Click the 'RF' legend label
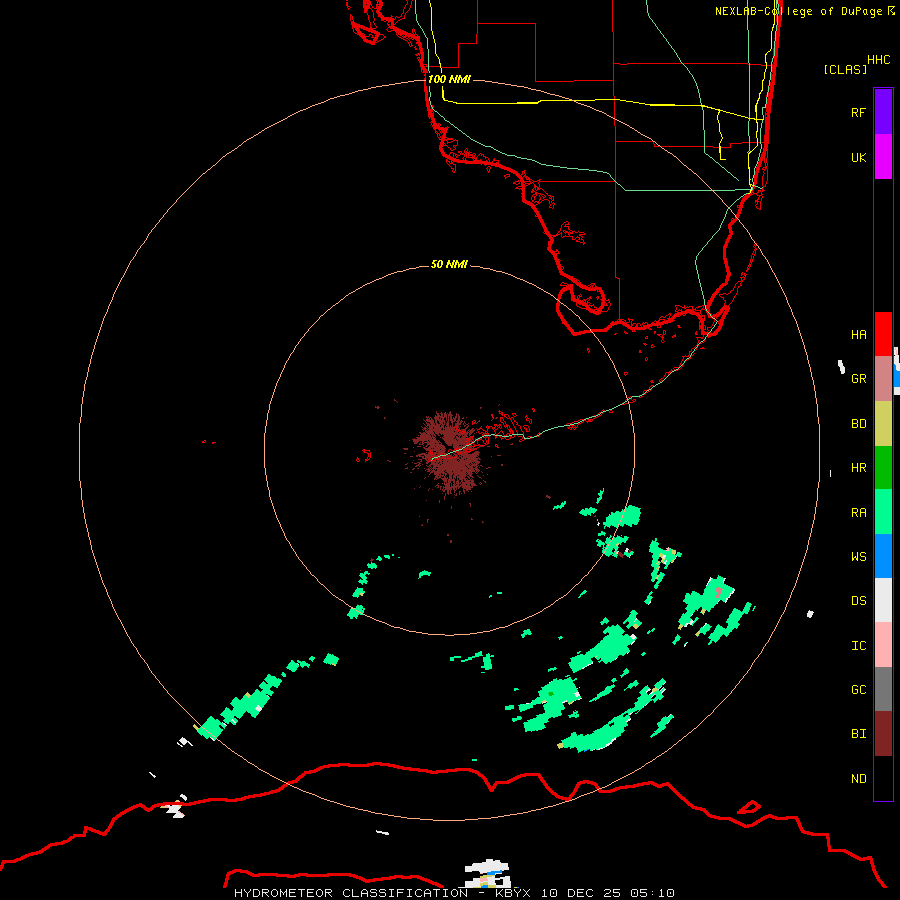Viewport: 900px width, 900px height. (x=858, y=112)
